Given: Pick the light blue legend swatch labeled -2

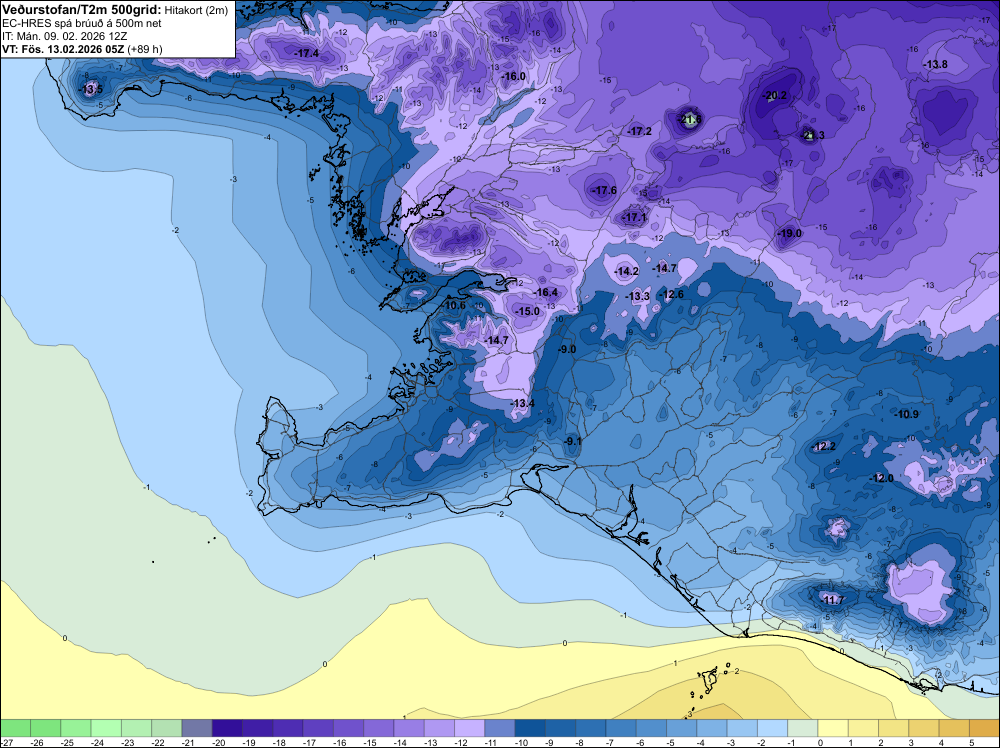Looking at the screenshot, I should (x=772, y=728).
